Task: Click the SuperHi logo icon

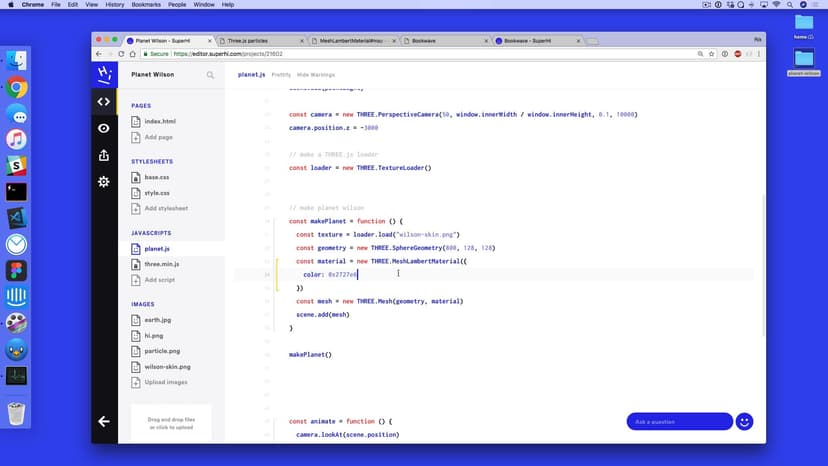Action: (104, 74)
